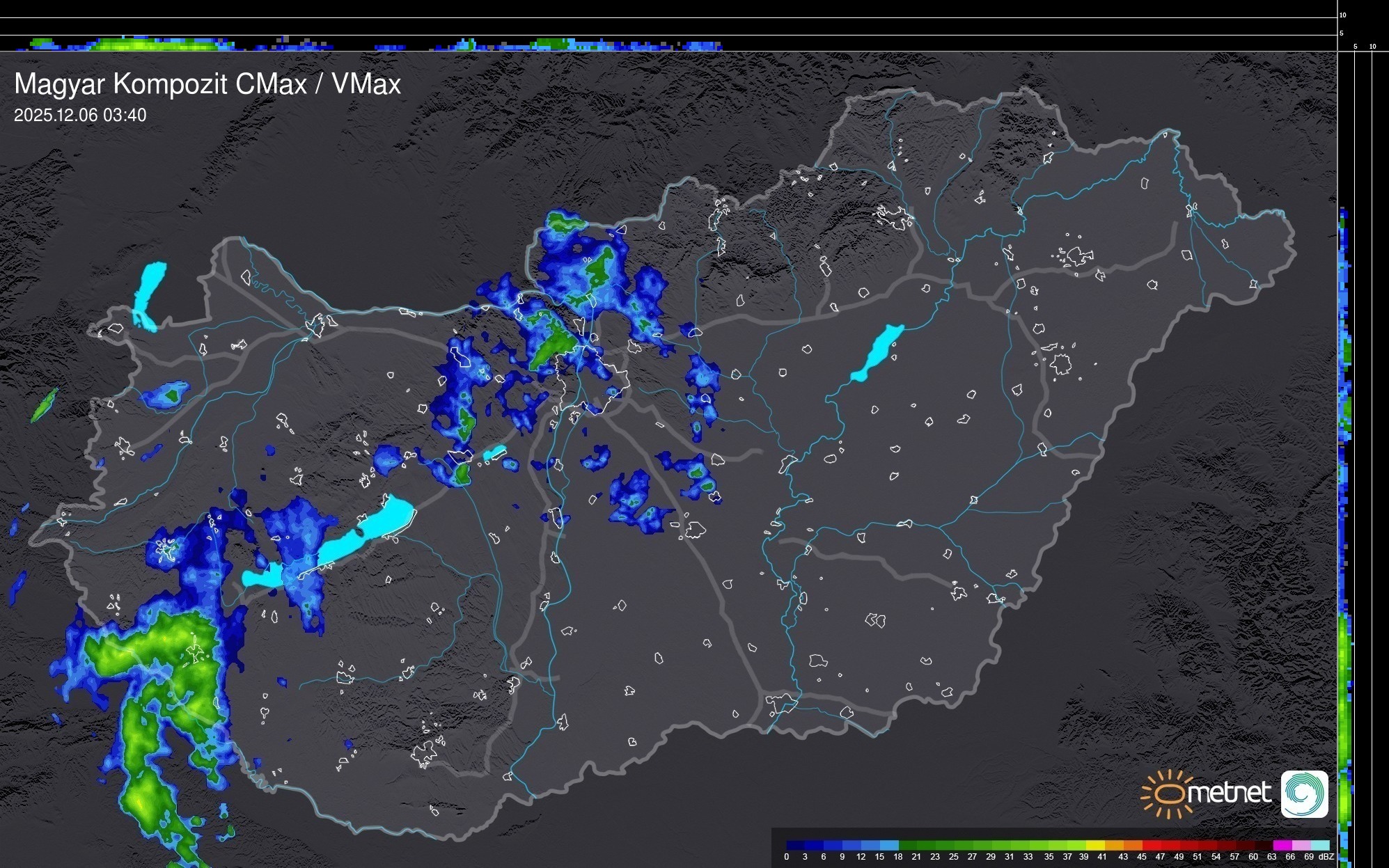The image size is (1389, 868).
Task: Click the orange 41 dBZ legend swatch
Action: click(1113, 845)
